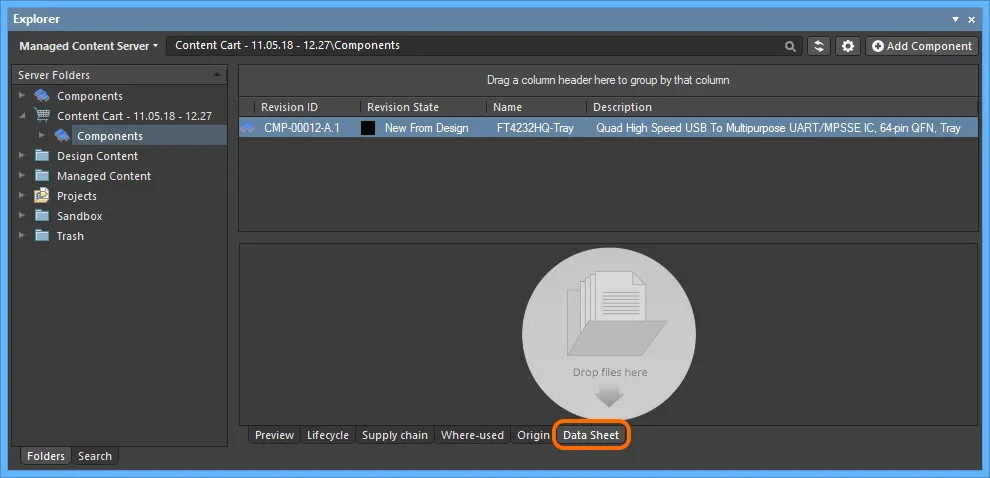
Task: Click the Projects folder icon
Action: tap(42, 196)
